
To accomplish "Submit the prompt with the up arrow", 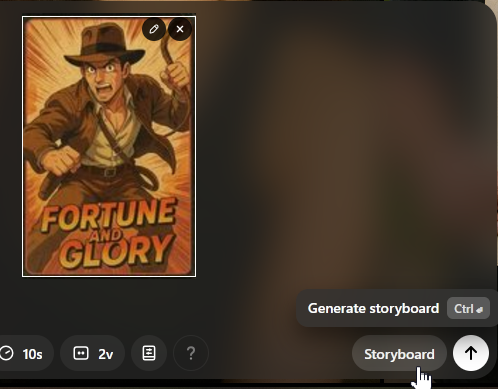I will coord(471,353).
